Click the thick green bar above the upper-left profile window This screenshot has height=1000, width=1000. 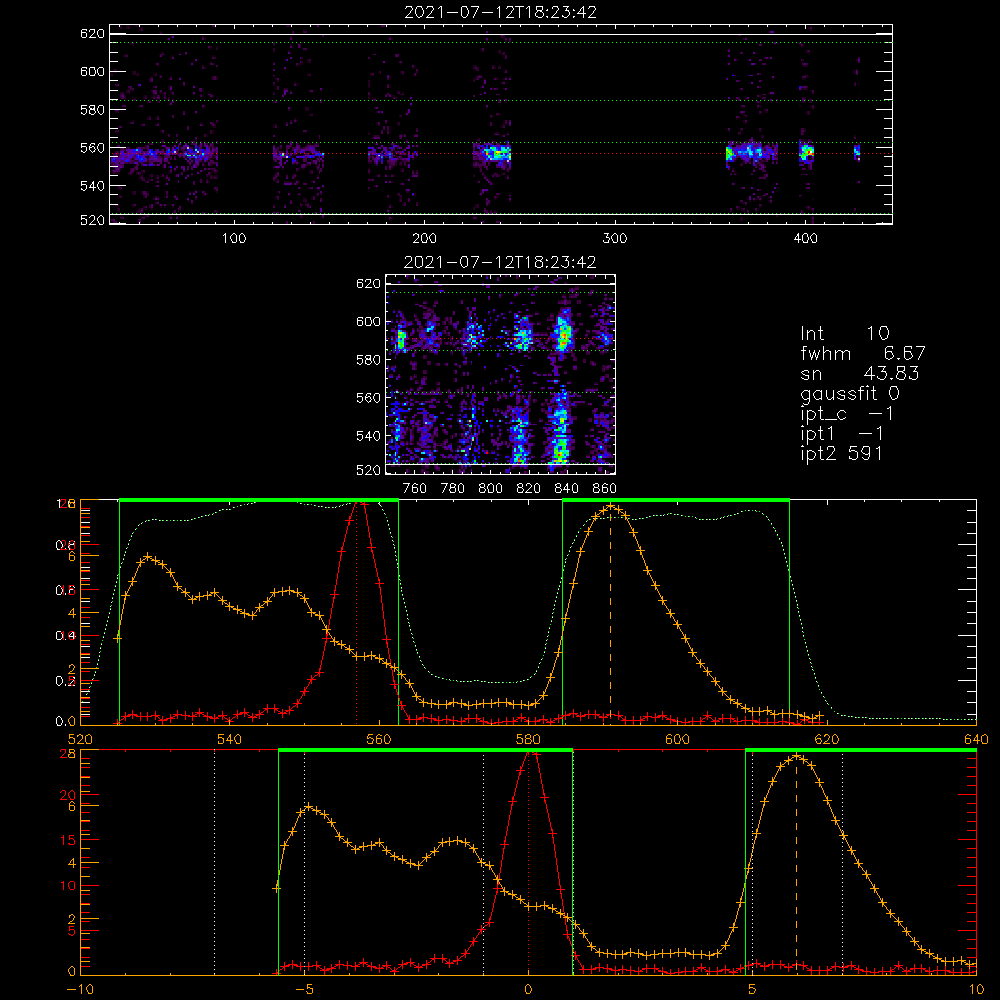pos(259,500)
